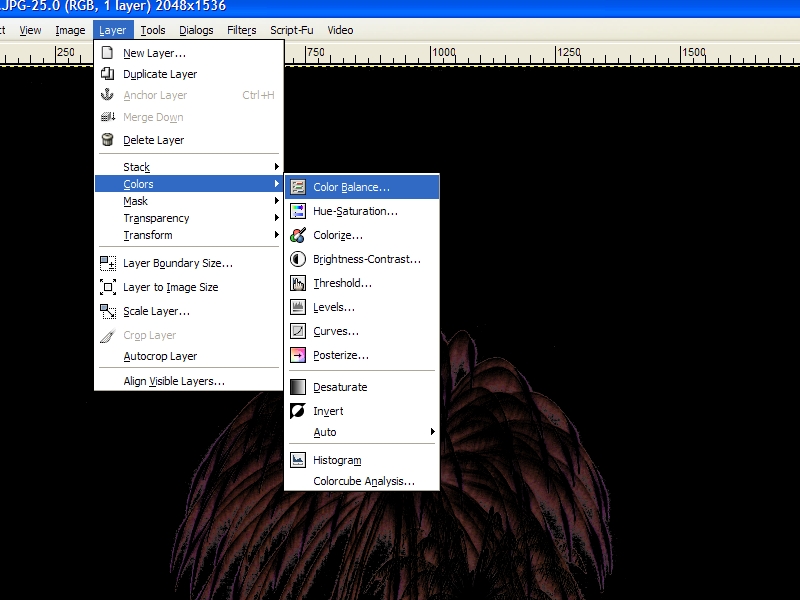The width and height of the screenshot is (800, 600).
Task: Choose Duplicate Layer entry
Action: tap(189, 74)
